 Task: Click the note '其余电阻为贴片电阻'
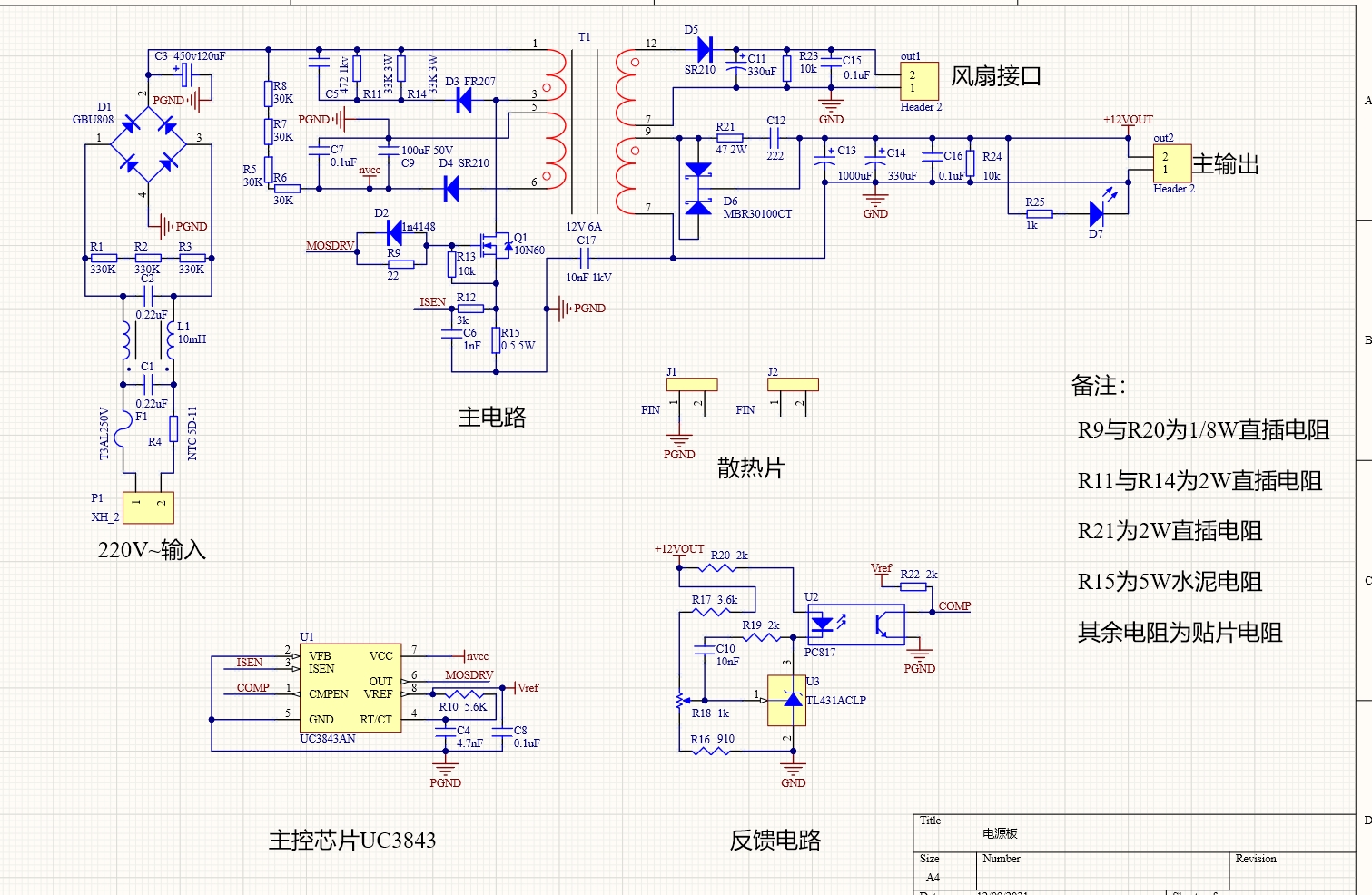click(1180, 633)
